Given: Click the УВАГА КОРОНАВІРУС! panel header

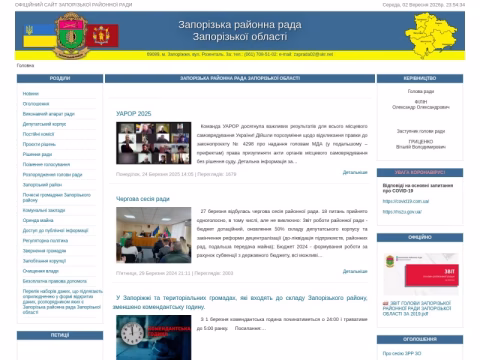Looking at the screenshot, I should 420,173.
